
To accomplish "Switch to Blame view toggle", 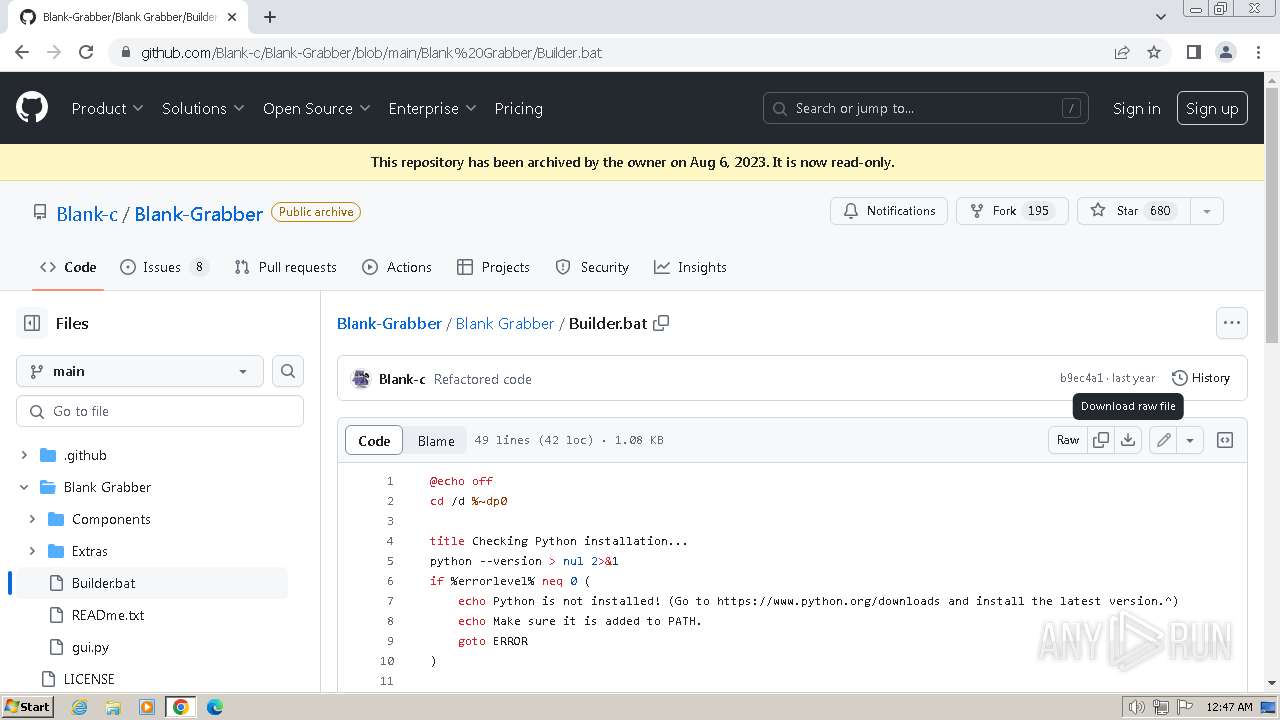I will (x=436, y=440).
